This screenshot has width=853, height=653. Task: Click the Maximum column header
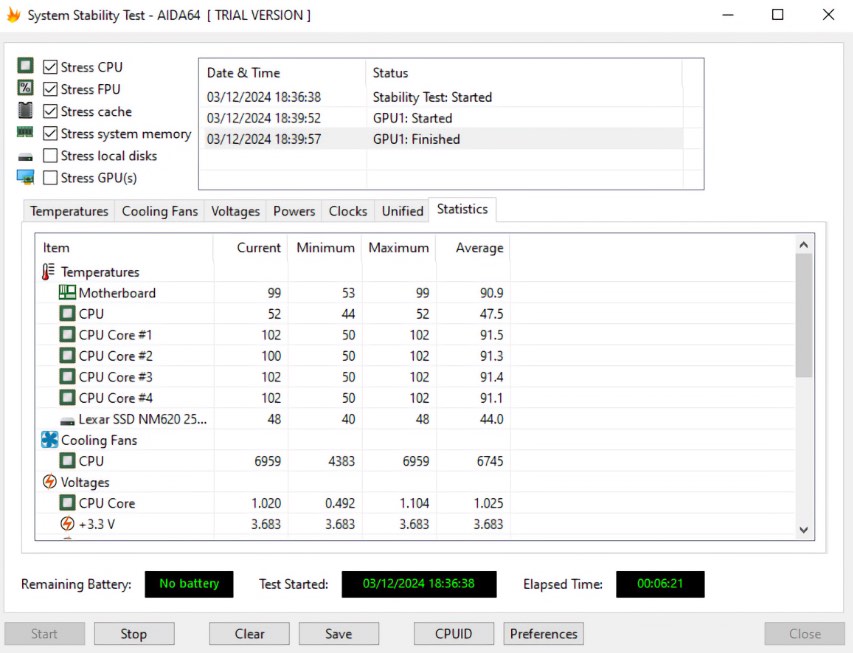tap(399, 248)
